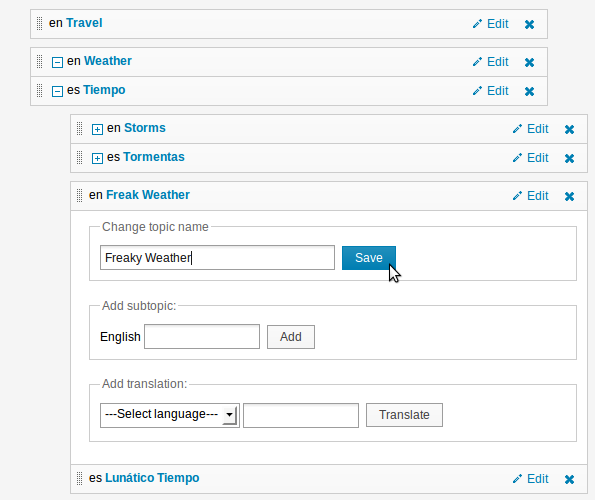Remove the Weather topic using X icon
This screenshot has width=595, height=500.
click(529, 62)
